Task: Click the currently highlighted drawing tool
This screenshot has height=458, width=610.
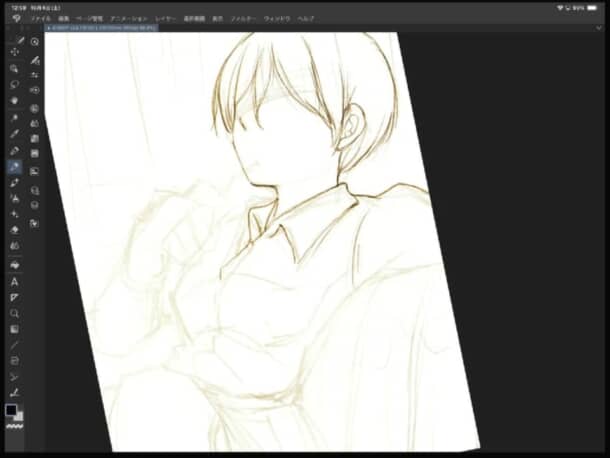Action: [x=15, y=167]
